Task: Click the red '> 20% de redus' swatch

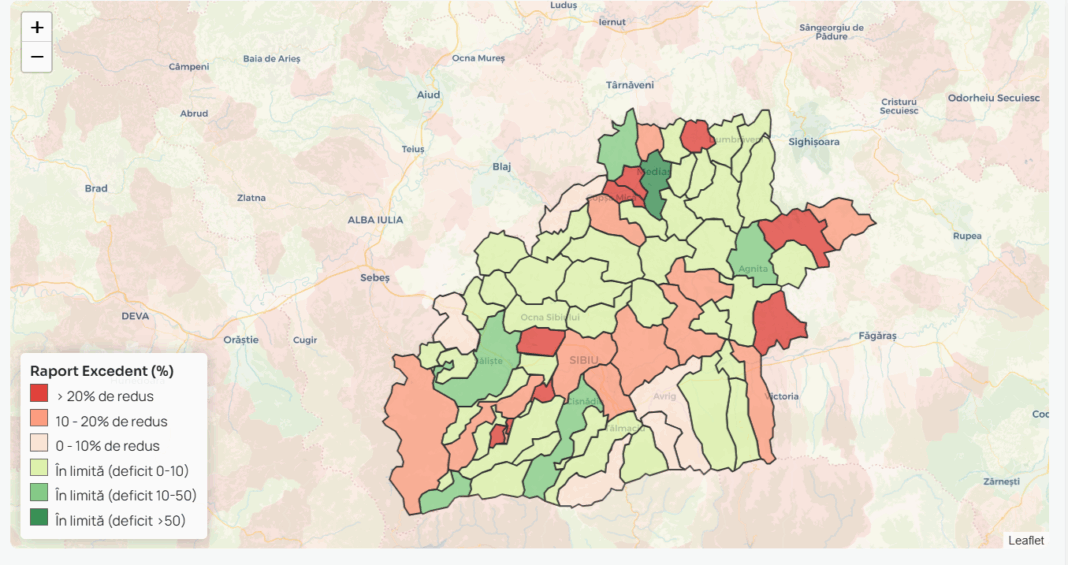Action: (x=39, y=395)
